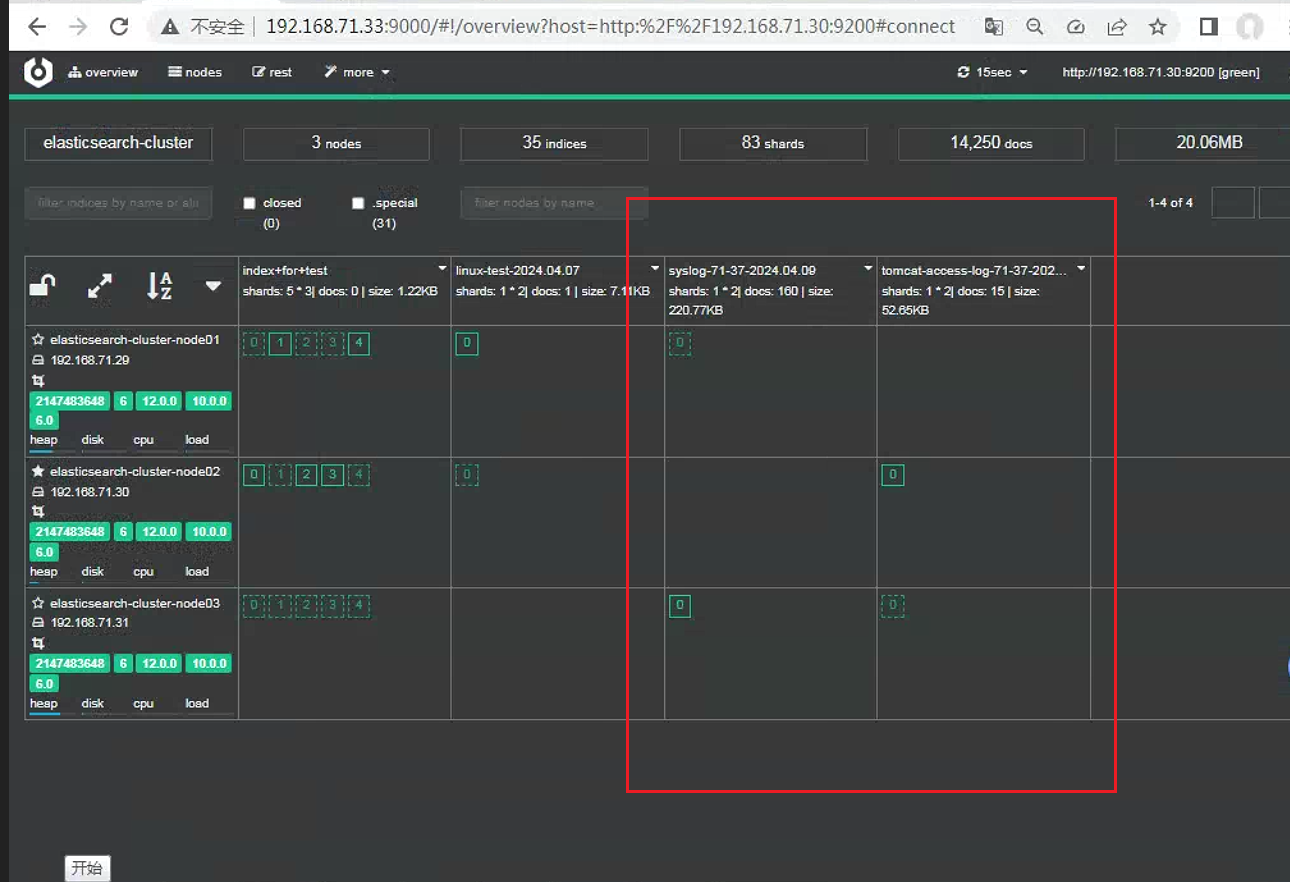Screen dimensions: 1290x882
Task: Expand the more menu in the navbar
Action: coord(357,72)
